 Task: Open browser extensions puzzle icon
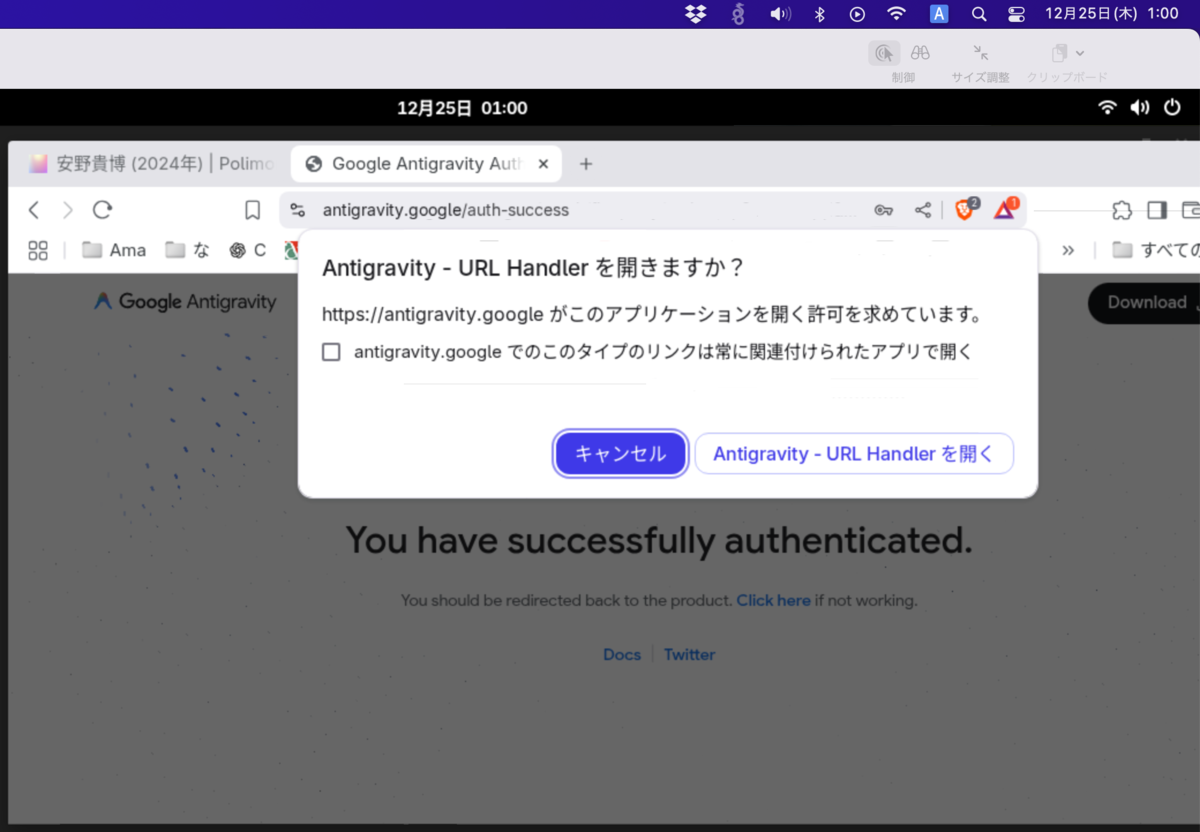[1122, 210]
